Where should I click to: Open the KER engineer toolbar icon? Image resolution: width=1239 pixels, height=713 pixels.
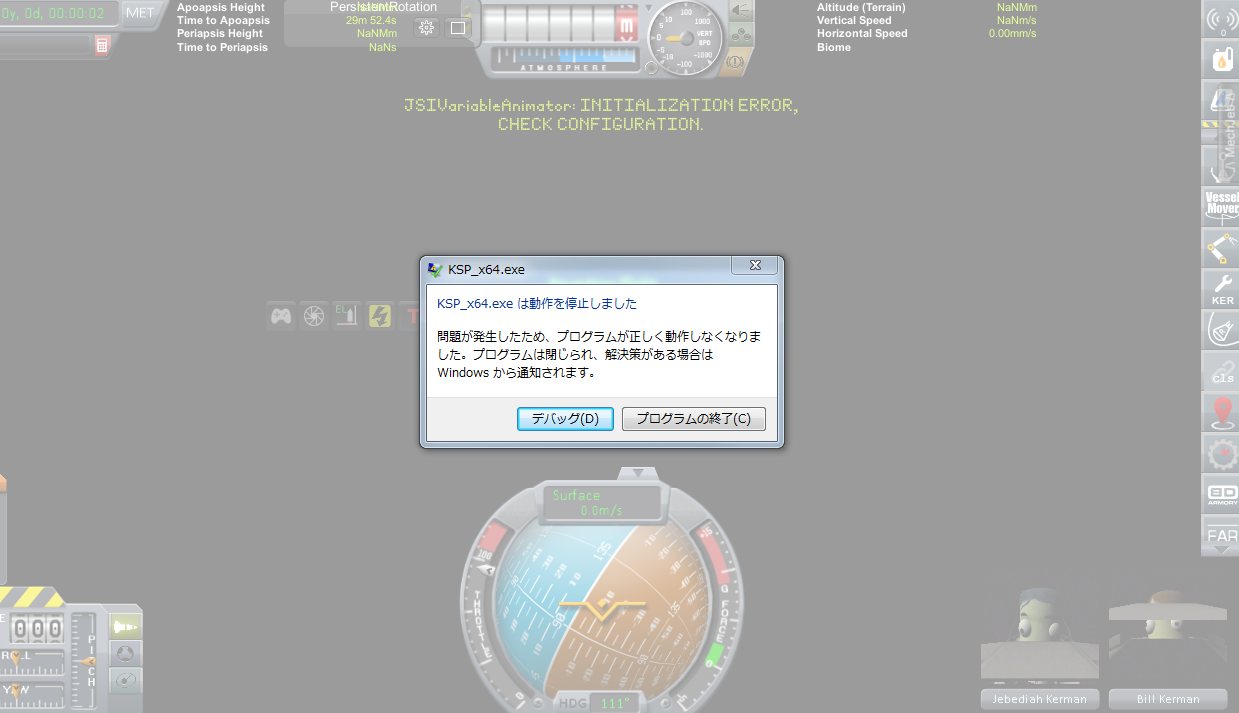1220,289
